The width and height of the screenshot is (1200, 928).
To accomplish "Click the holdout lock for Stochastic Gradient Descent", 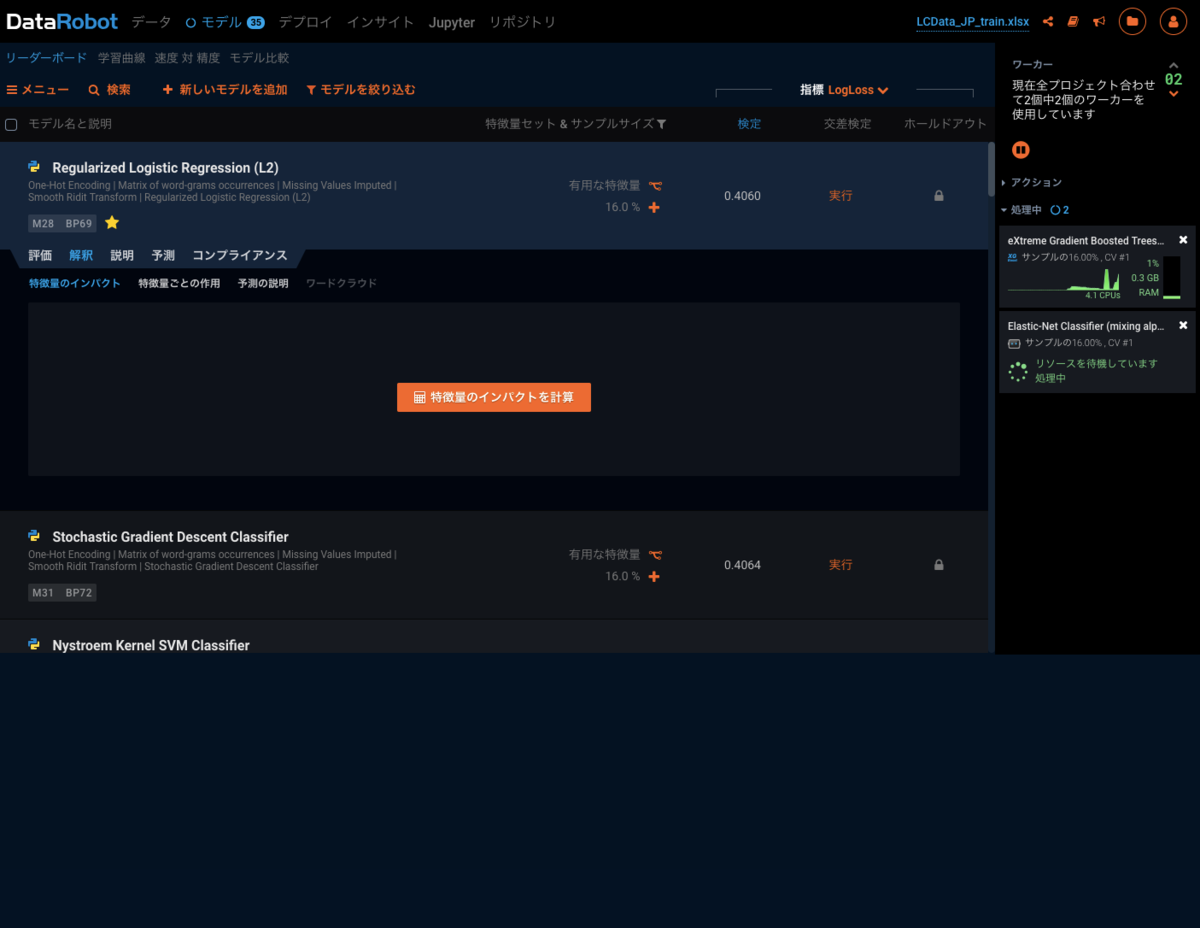I will pyautogui.click(x=939, y=565).
